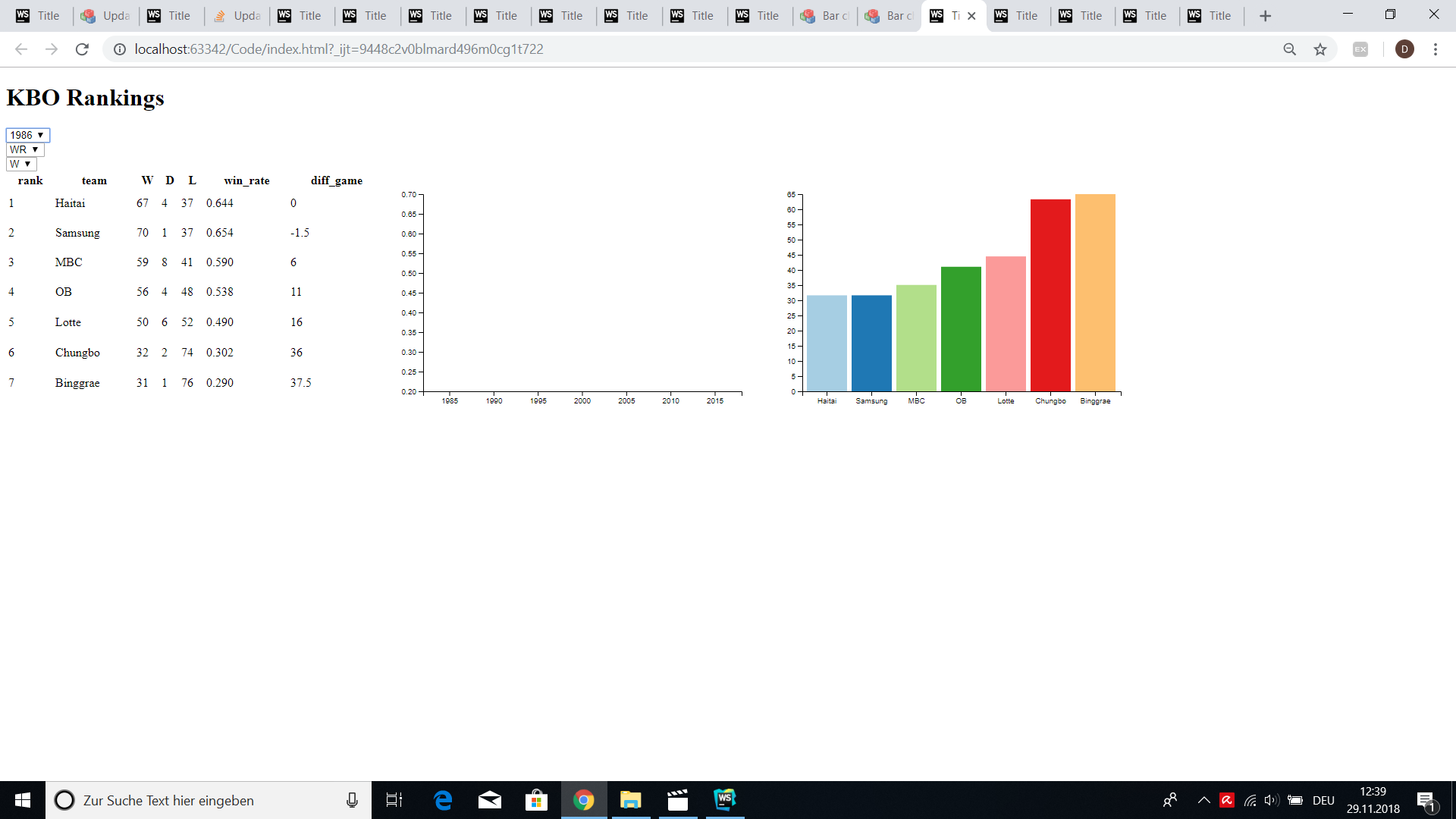Switch to first Title tab

(x=39, y=16)
